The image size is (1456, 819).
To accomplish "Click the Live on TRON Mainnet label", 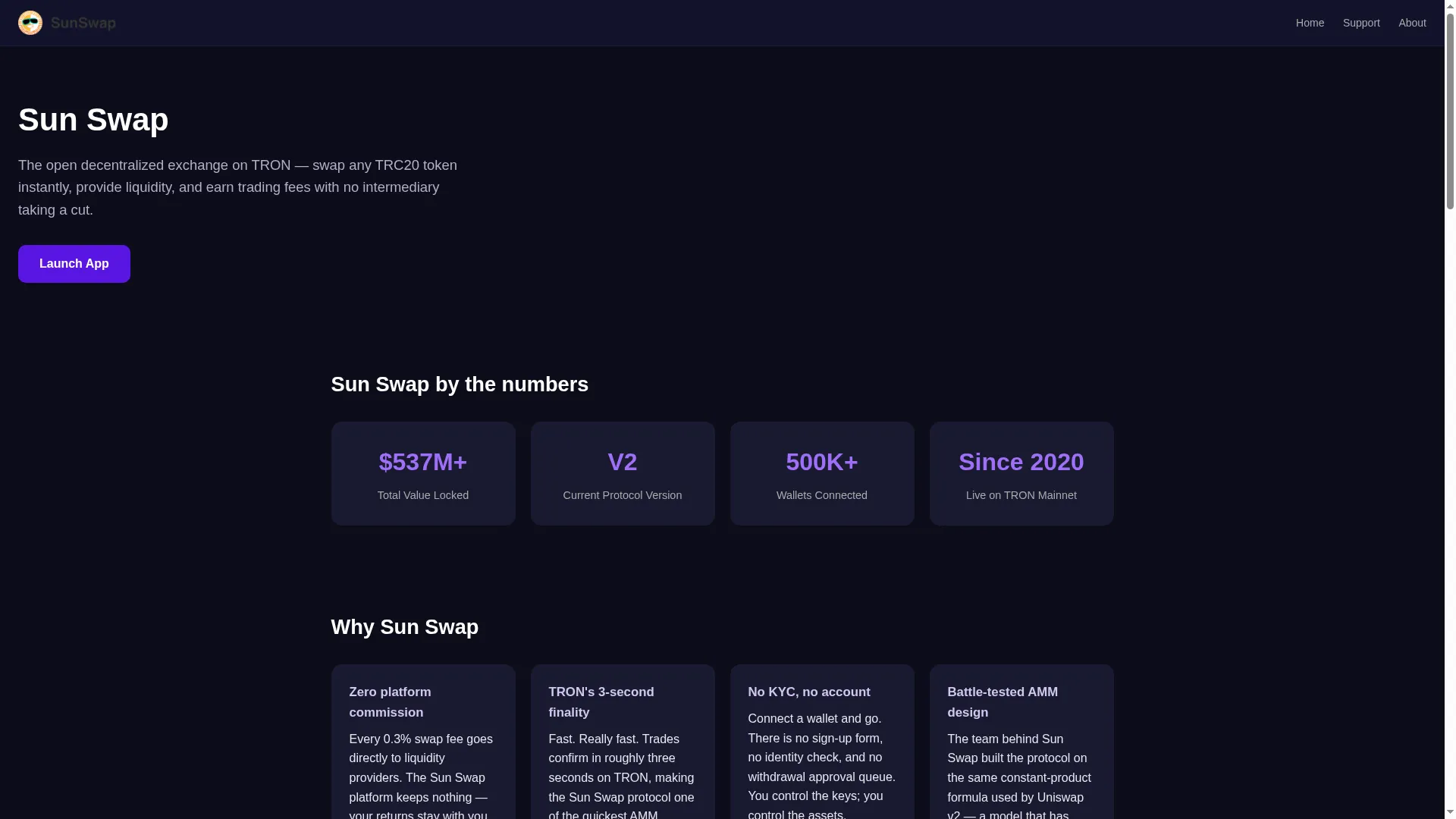I will (1021, 495).
